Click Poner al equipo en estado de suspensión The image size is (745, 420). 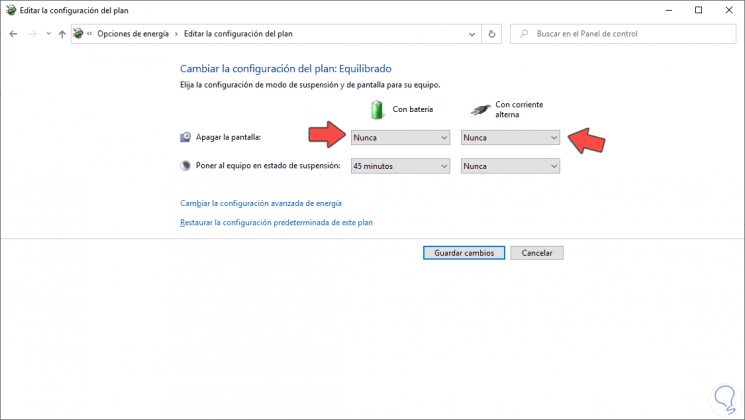point(268,166)
